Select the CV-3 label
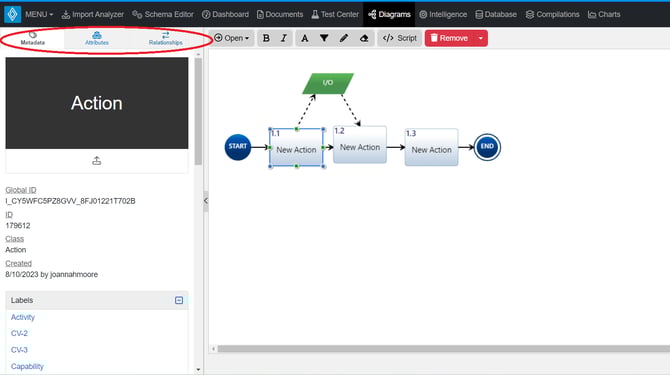This screenshot has width=670, height=375. tap(19, 350)
